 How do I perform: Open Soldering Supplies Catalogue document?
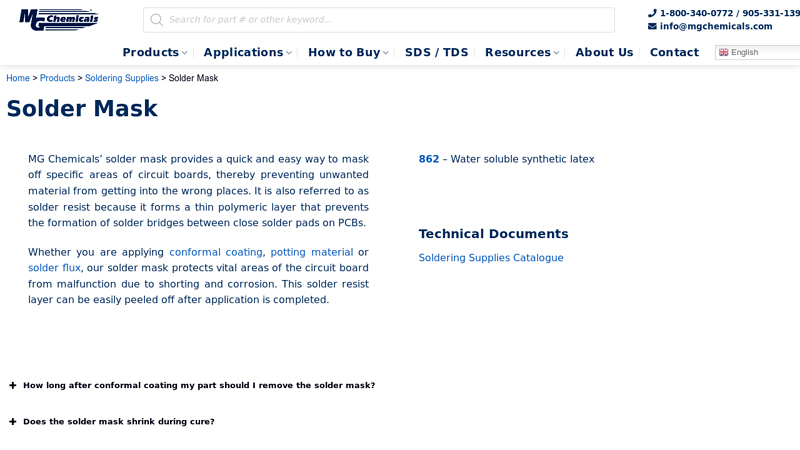point(490,258)
